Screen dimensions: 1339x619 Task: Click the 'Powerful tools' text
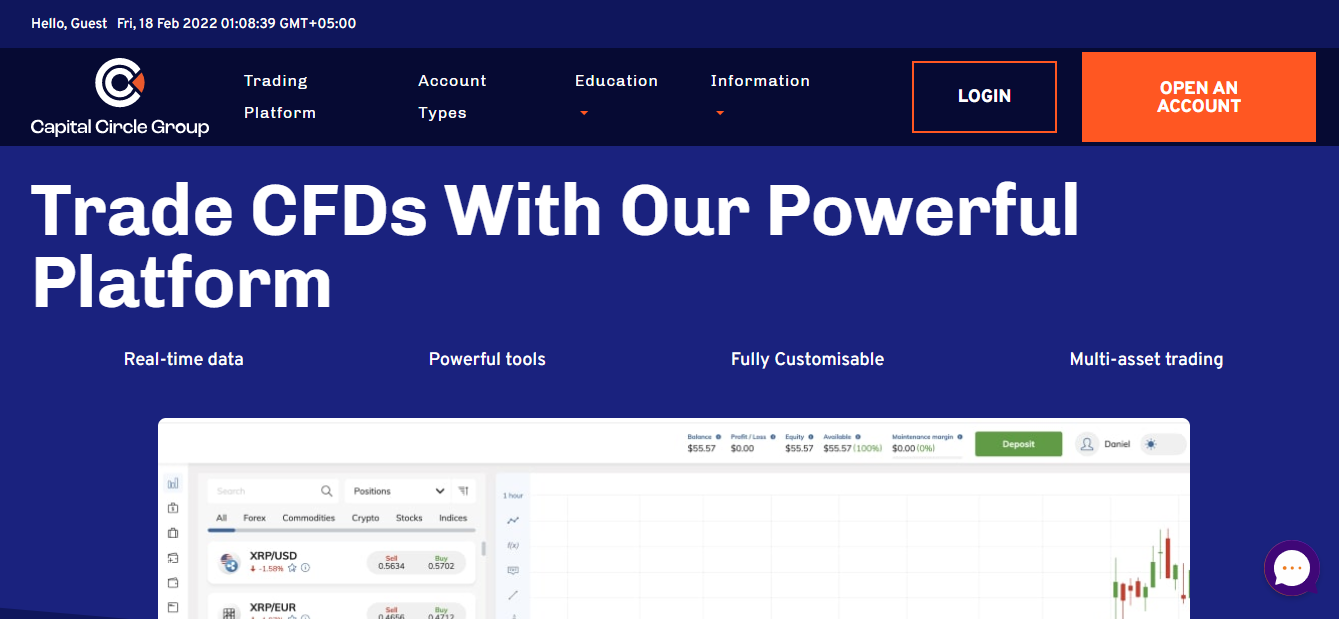pyautogui.click(x=487, y=359)
